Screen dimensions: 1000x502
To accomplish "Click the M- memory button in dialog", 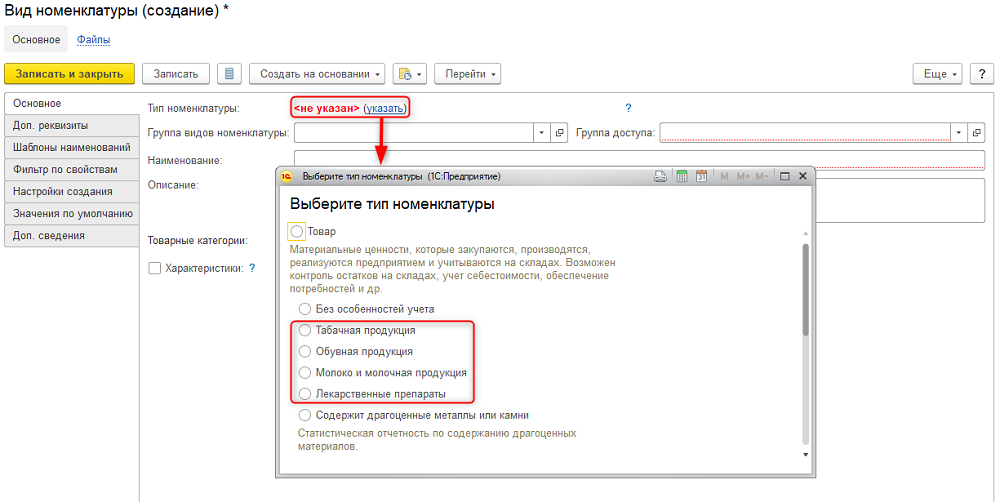I will tap(761, 177).
